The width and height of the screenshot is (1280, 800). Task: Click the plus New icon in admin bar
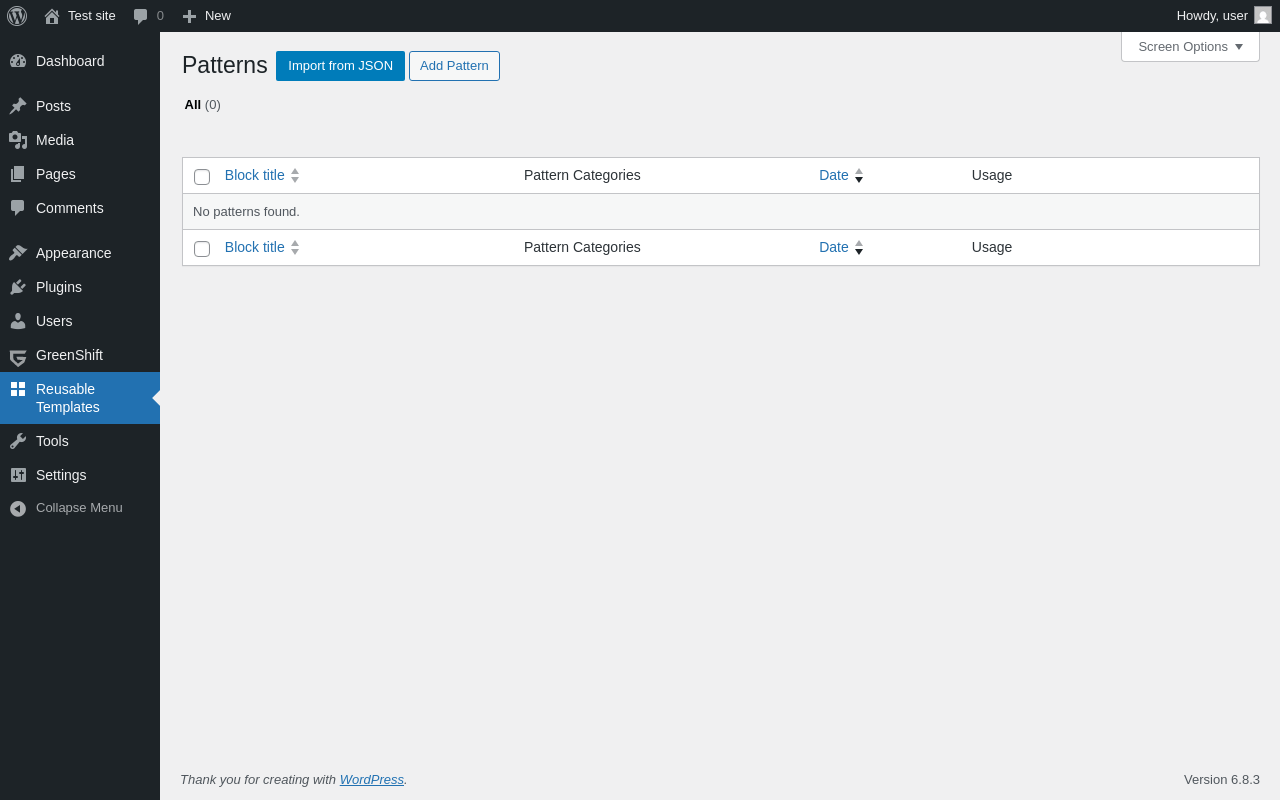click(x=189, y=16)
